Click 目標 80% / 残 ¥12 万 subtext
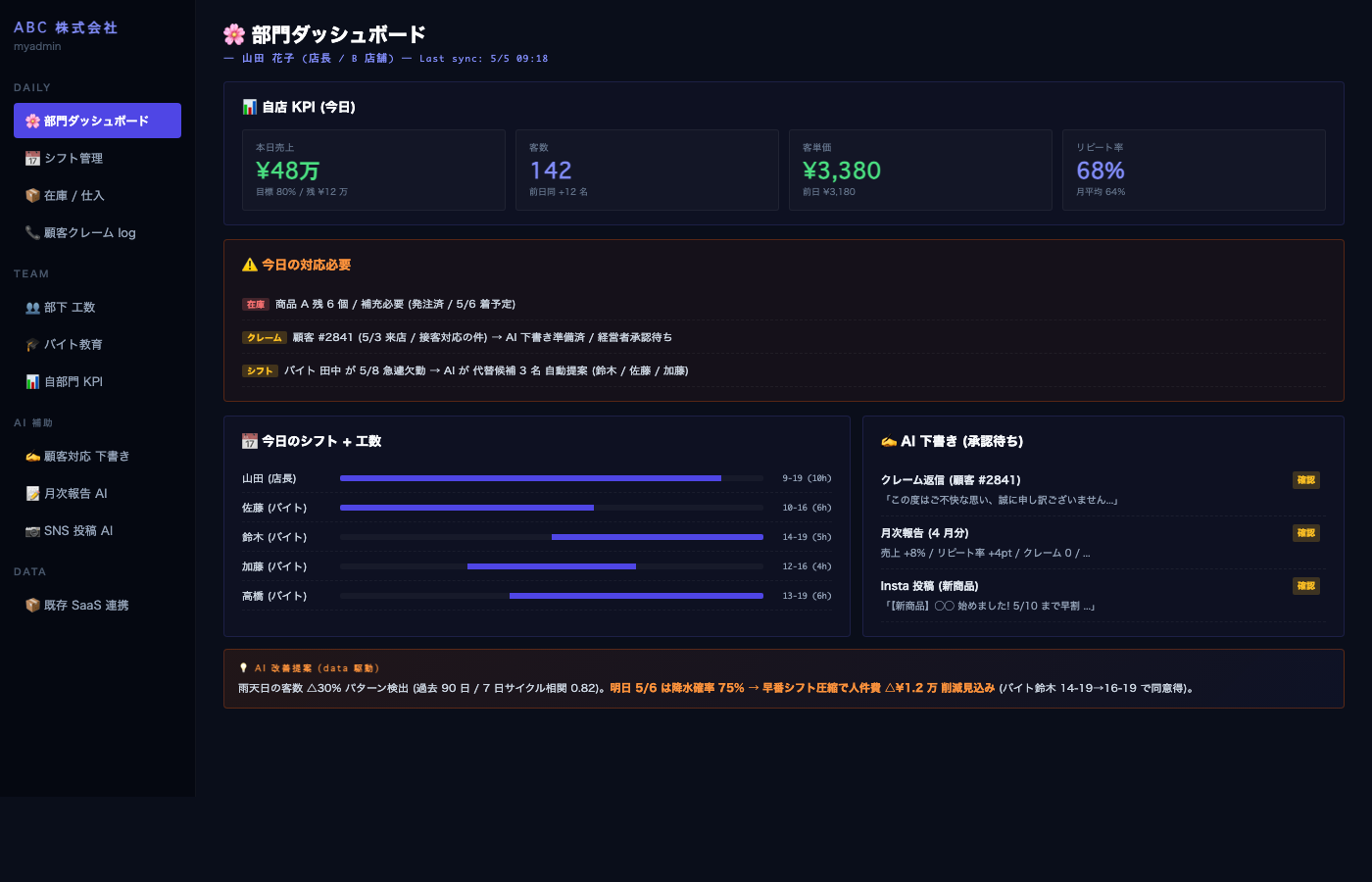The height and width of the screenshot is (882, 1372). pos(302,192)
